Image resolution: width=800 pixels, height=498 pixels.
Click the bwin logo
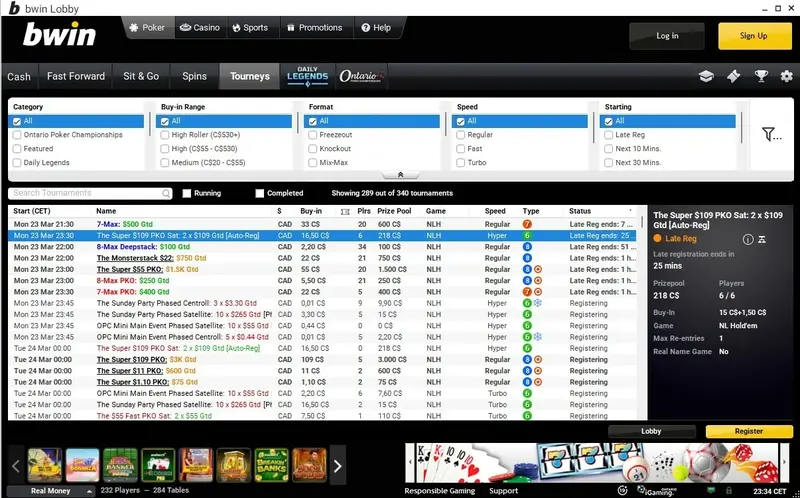click(59, 35)
